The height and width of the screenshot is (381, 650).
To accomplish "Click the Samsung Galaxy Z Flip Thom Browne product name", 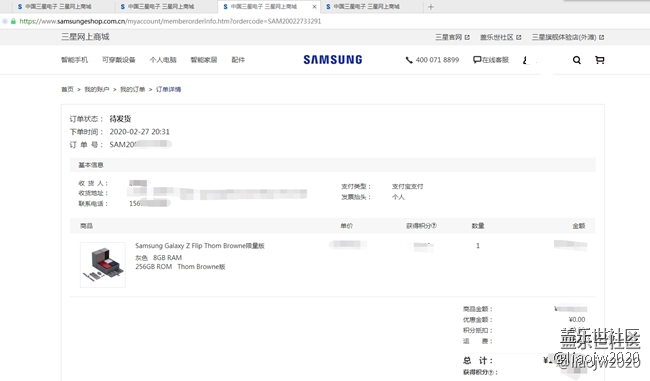I will [200, 245].
